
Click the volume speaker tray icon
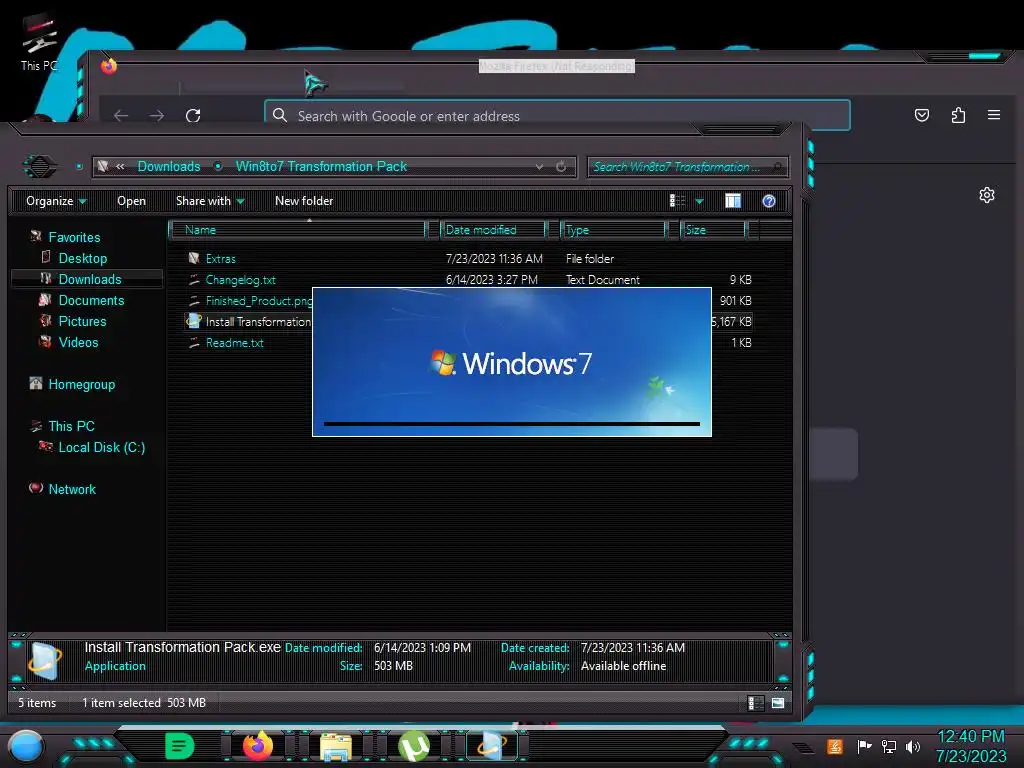point(912,746)
